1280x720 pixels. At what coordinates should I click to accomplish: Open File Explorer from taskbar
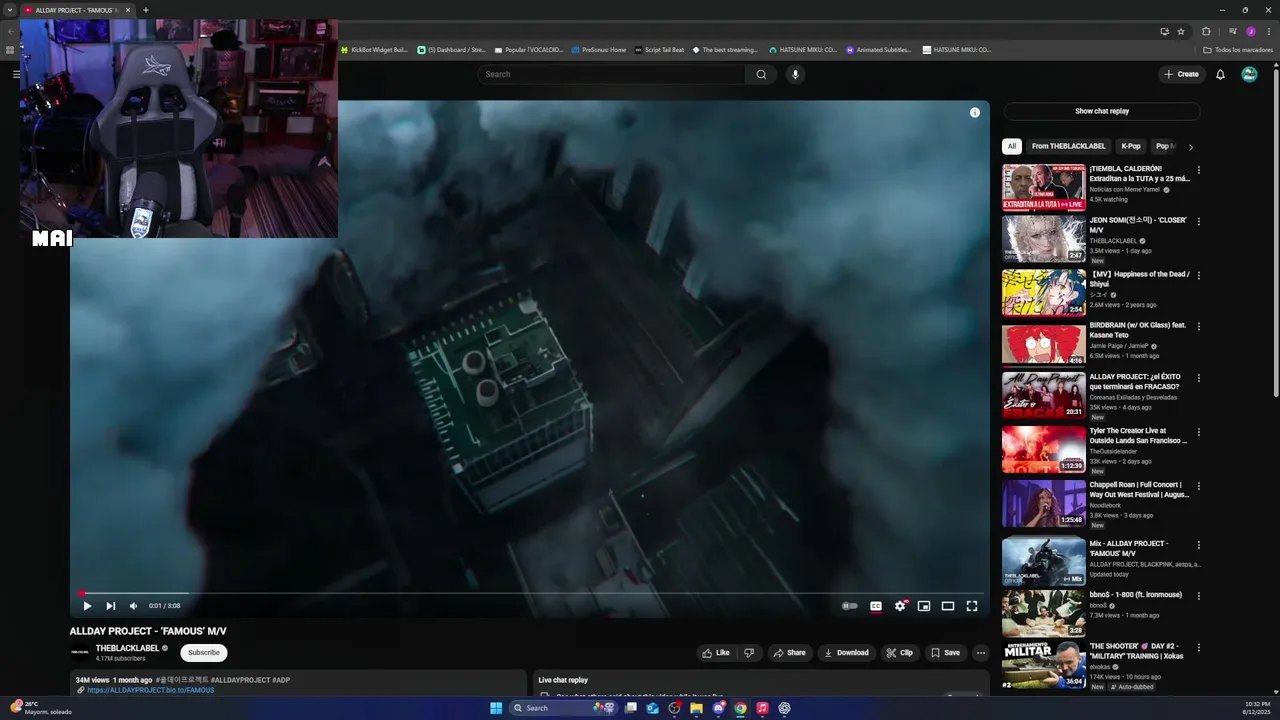pos(696,708)
